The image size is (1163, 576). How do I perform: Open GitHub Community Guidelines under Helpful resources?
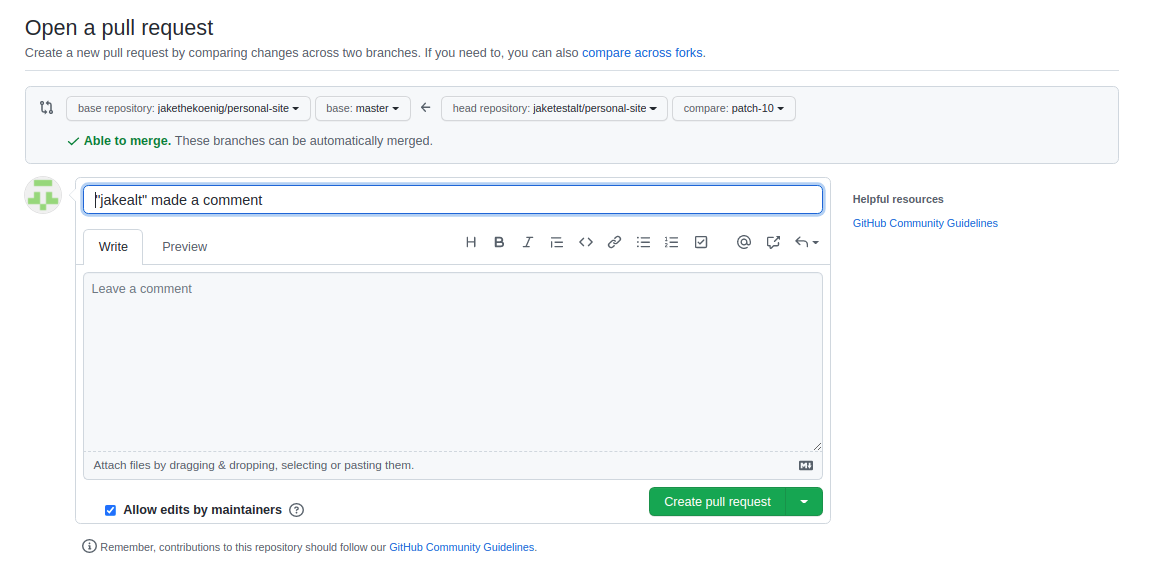[925, 223]
